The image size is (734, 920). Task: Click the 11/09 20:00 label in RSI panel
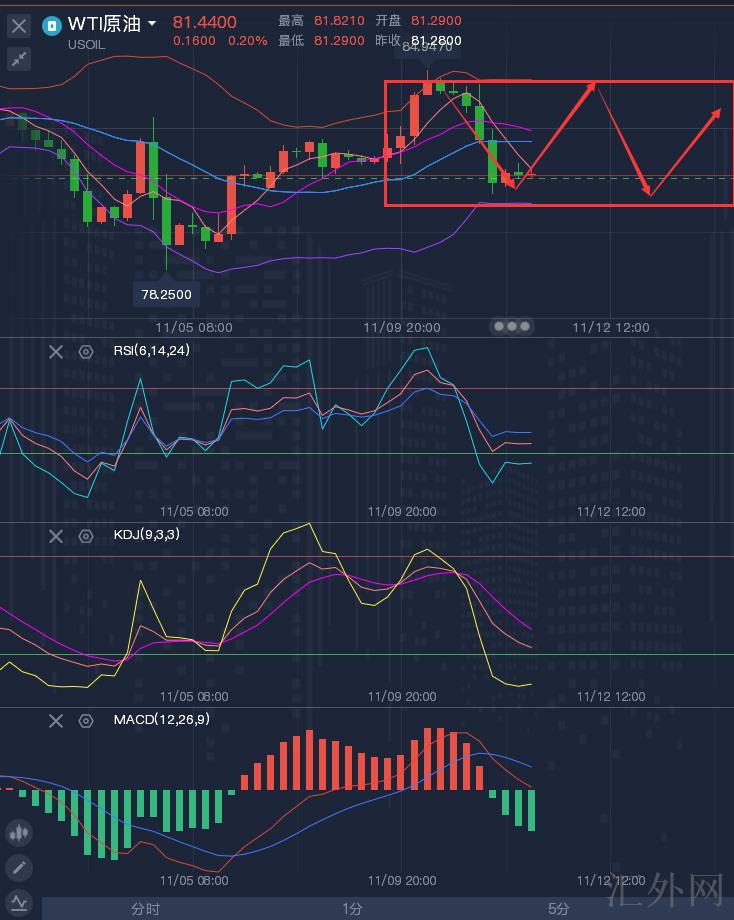(402, 512)
